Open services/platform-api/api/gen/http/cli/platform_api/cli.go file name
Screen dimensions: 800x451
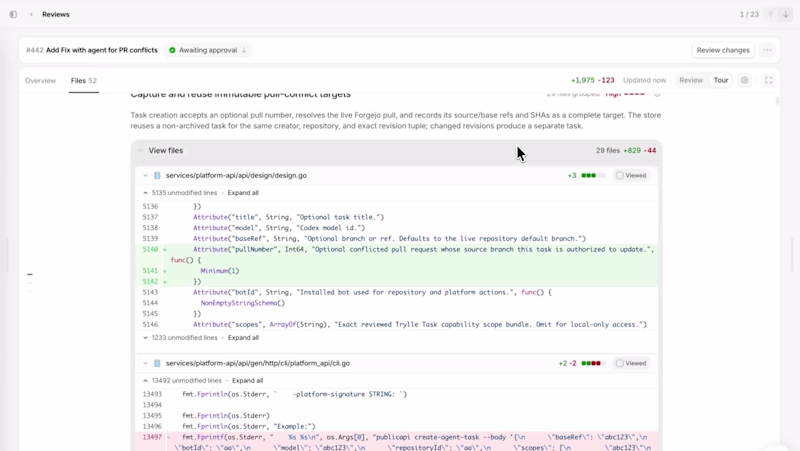258,363
